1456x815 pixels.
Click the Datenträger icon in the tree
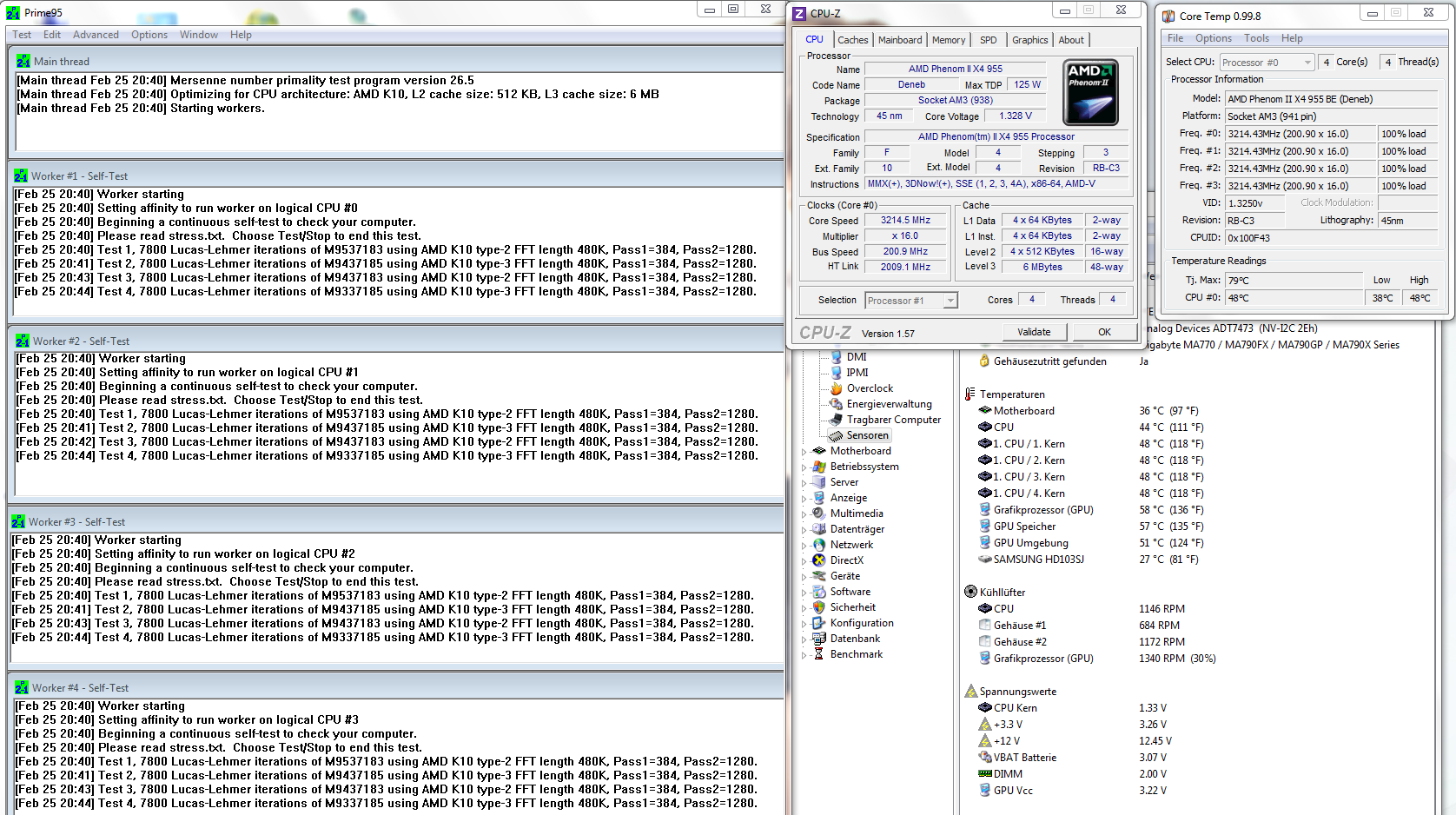point(819,529)
